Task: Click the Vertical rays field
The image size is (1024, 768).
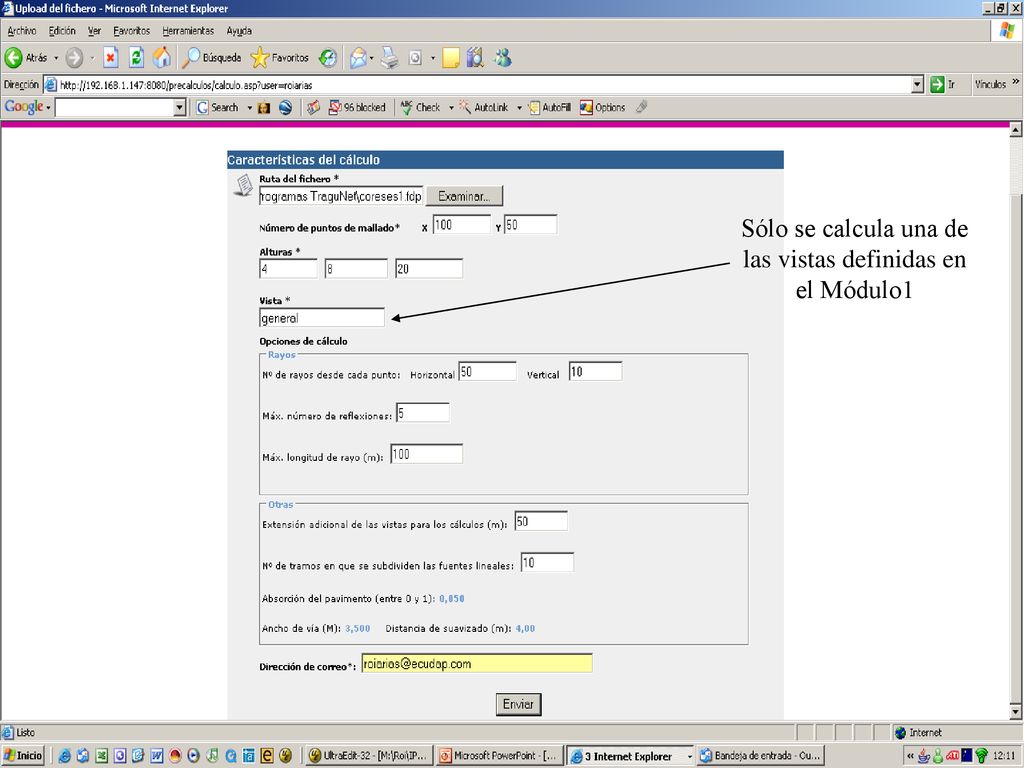Action: 595,372
